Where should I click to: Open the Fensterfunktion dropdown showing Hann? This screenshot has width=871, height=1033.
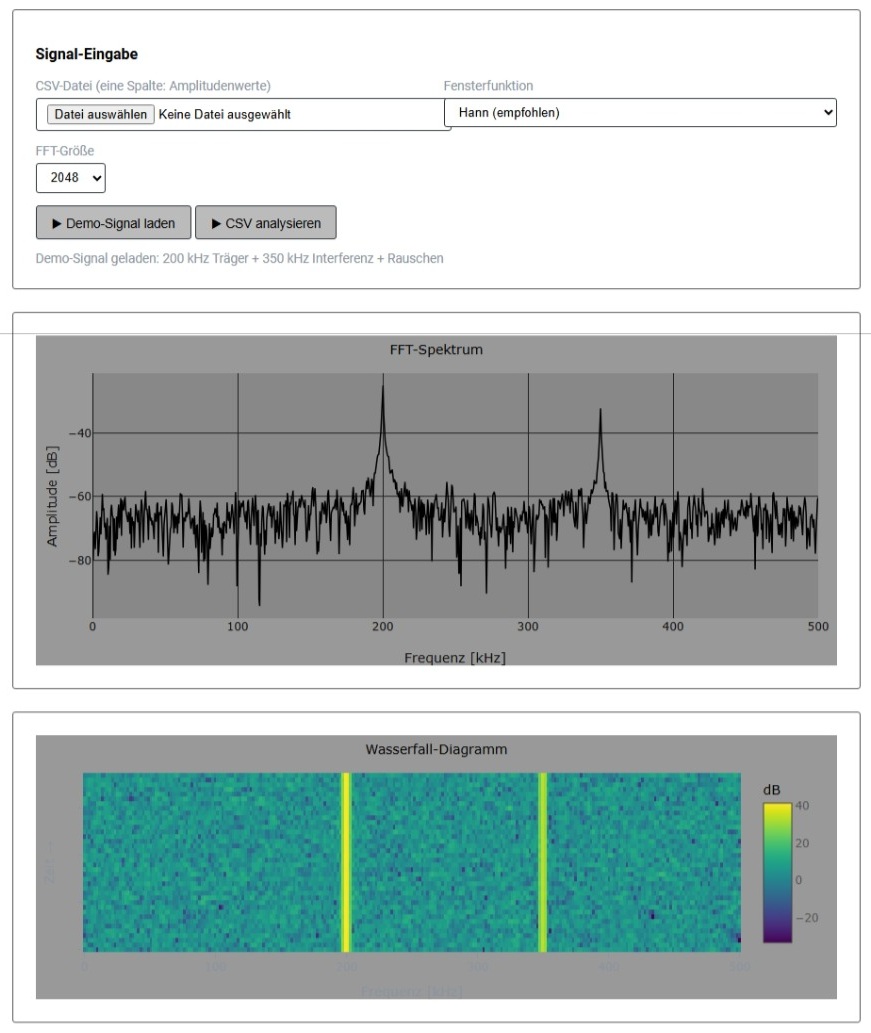[x=640, y=113]
